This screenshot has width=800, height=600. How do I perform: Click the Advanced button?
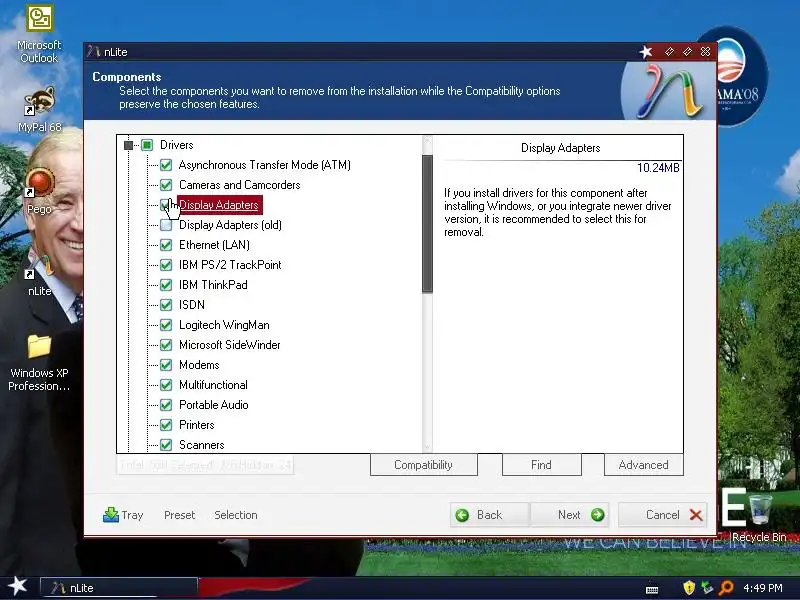point(643,465)
